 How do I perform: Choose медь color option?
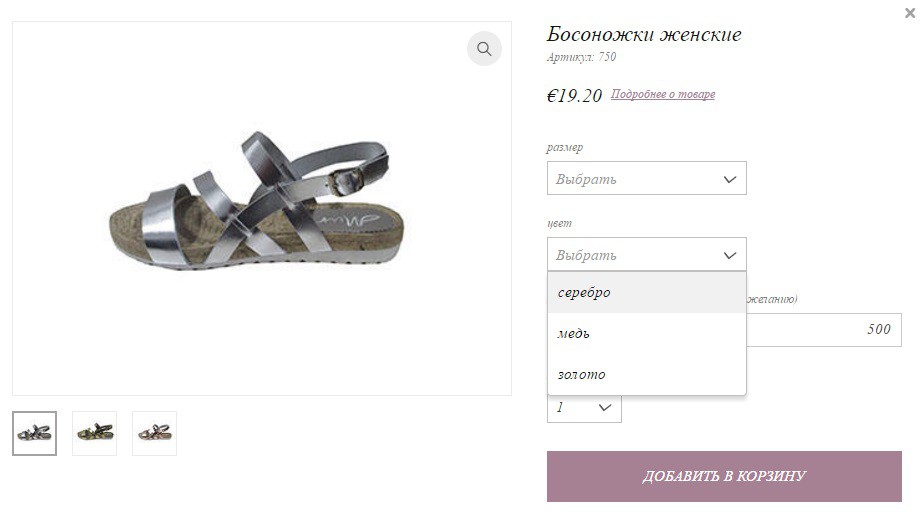tap(646, 333)
